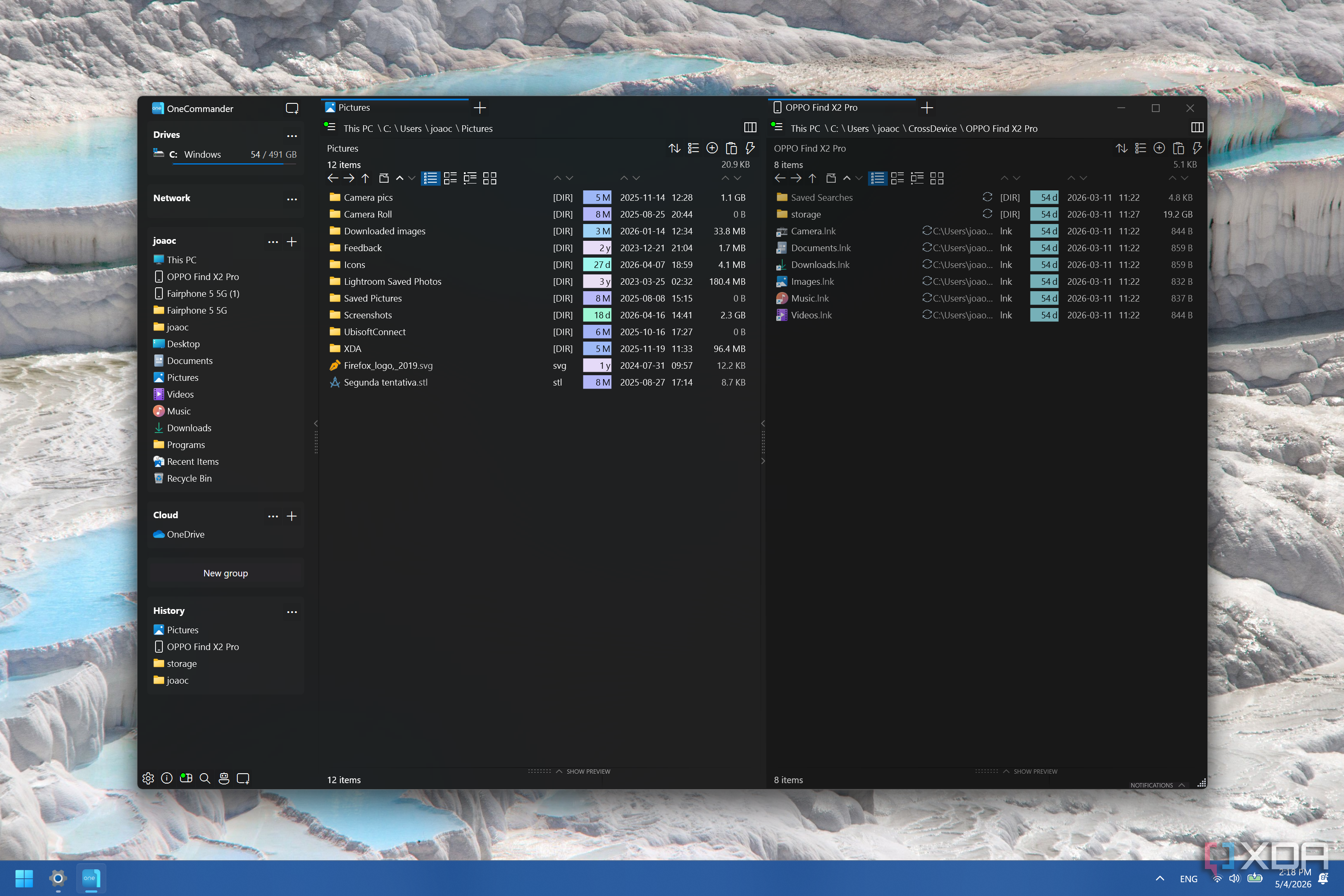Click the window icon next to OneCommander title
The height and width of the screenshot is (896, 1344).
click(292, 108)
